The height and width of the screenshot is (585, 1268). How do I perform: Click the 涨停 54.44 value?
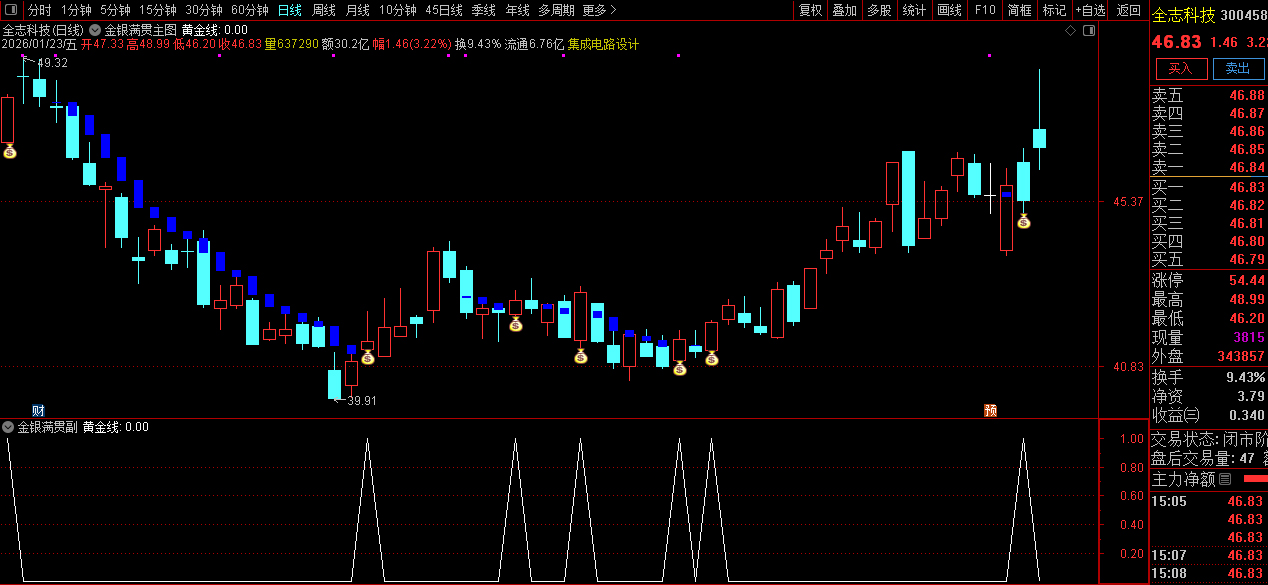click(1247, 280)
